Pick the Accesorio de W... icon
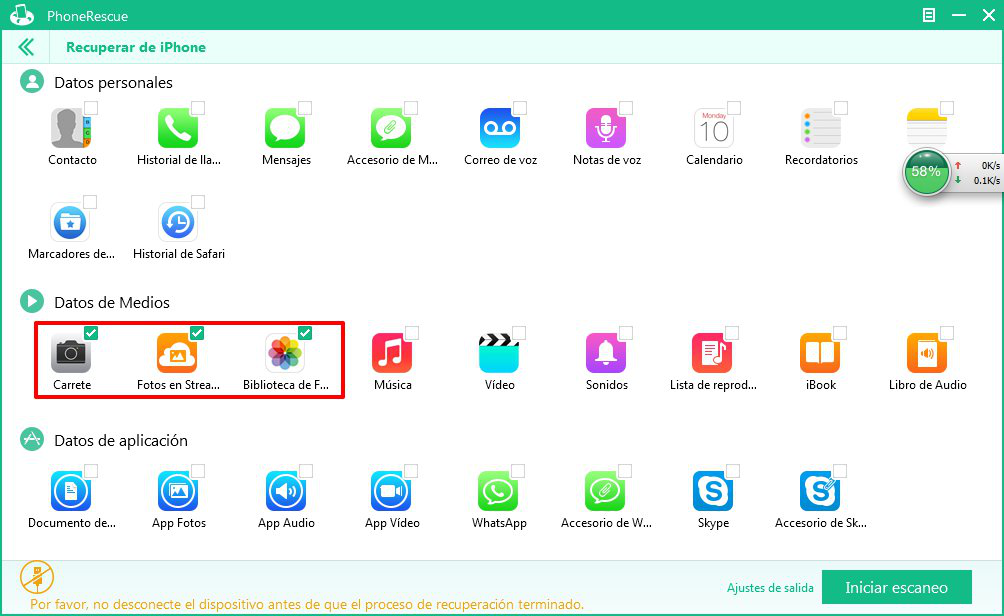1004x616 pixels. click(605, 491)
